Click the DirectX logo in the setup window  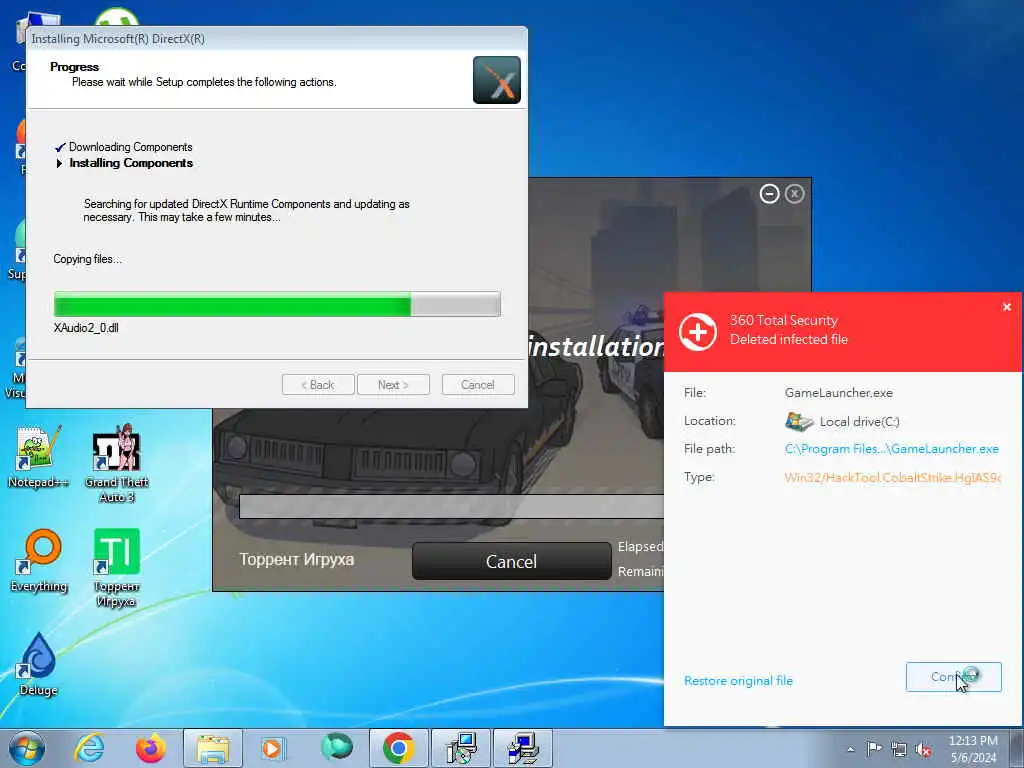point(497,80)
